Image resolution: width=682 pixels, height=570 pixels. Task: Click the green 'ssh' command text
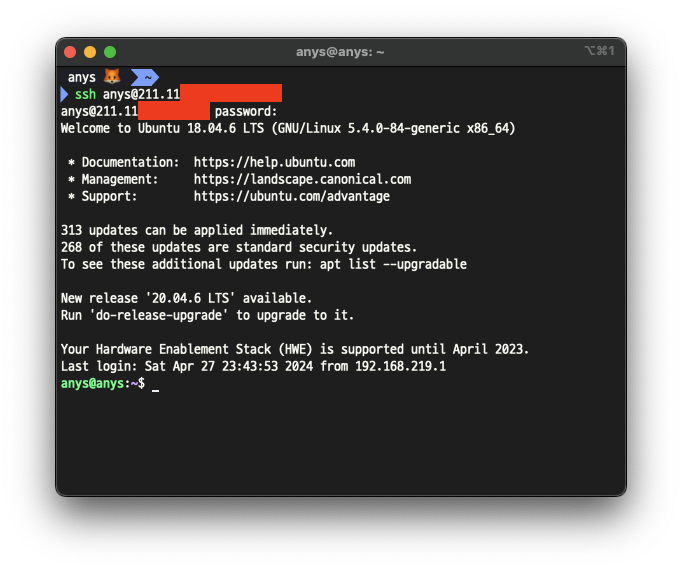85,94
